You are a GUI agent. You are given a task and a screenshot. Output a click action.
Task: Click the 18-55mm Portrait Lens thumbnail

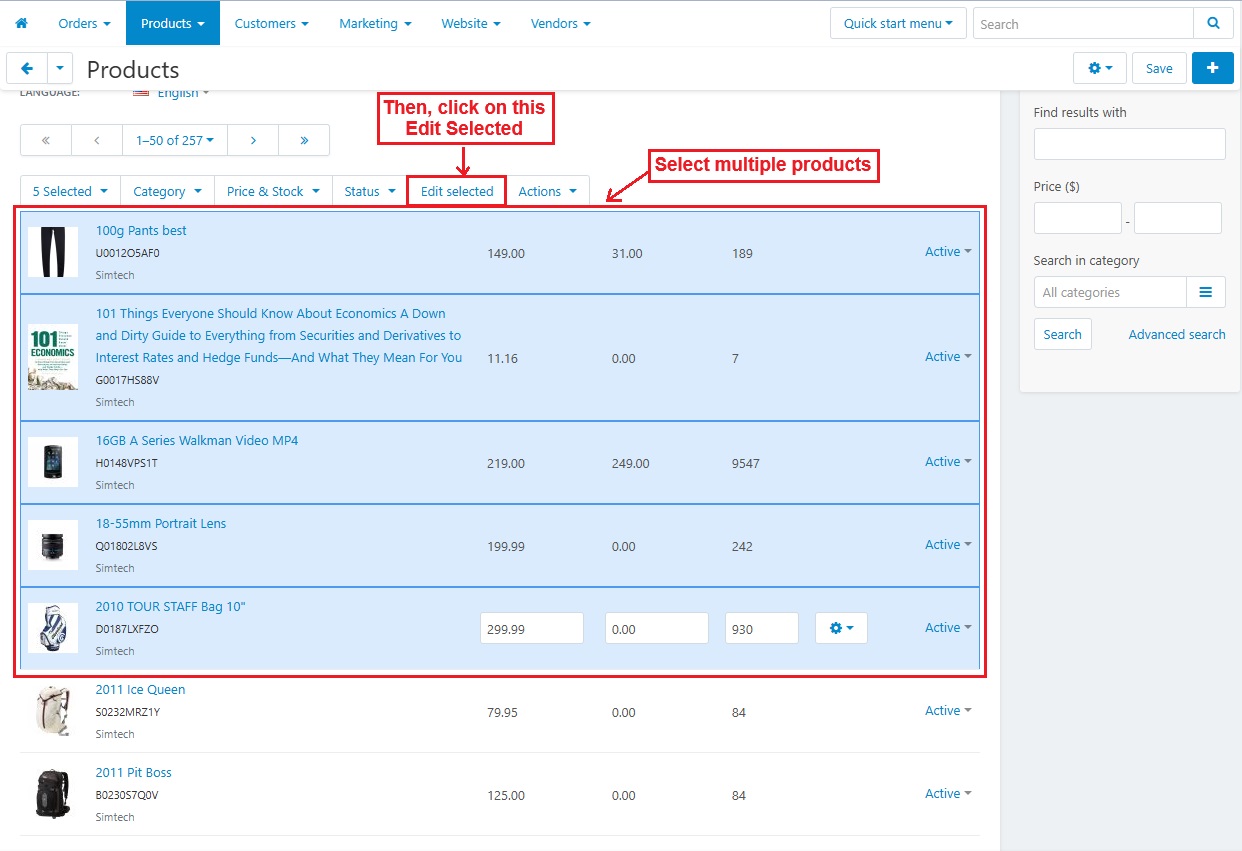(53, 545)
